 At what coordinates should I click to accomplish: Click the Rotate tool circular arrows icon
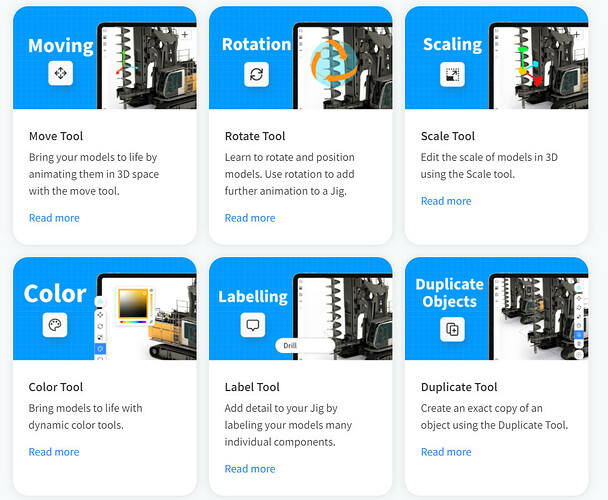tap(256, 74)
